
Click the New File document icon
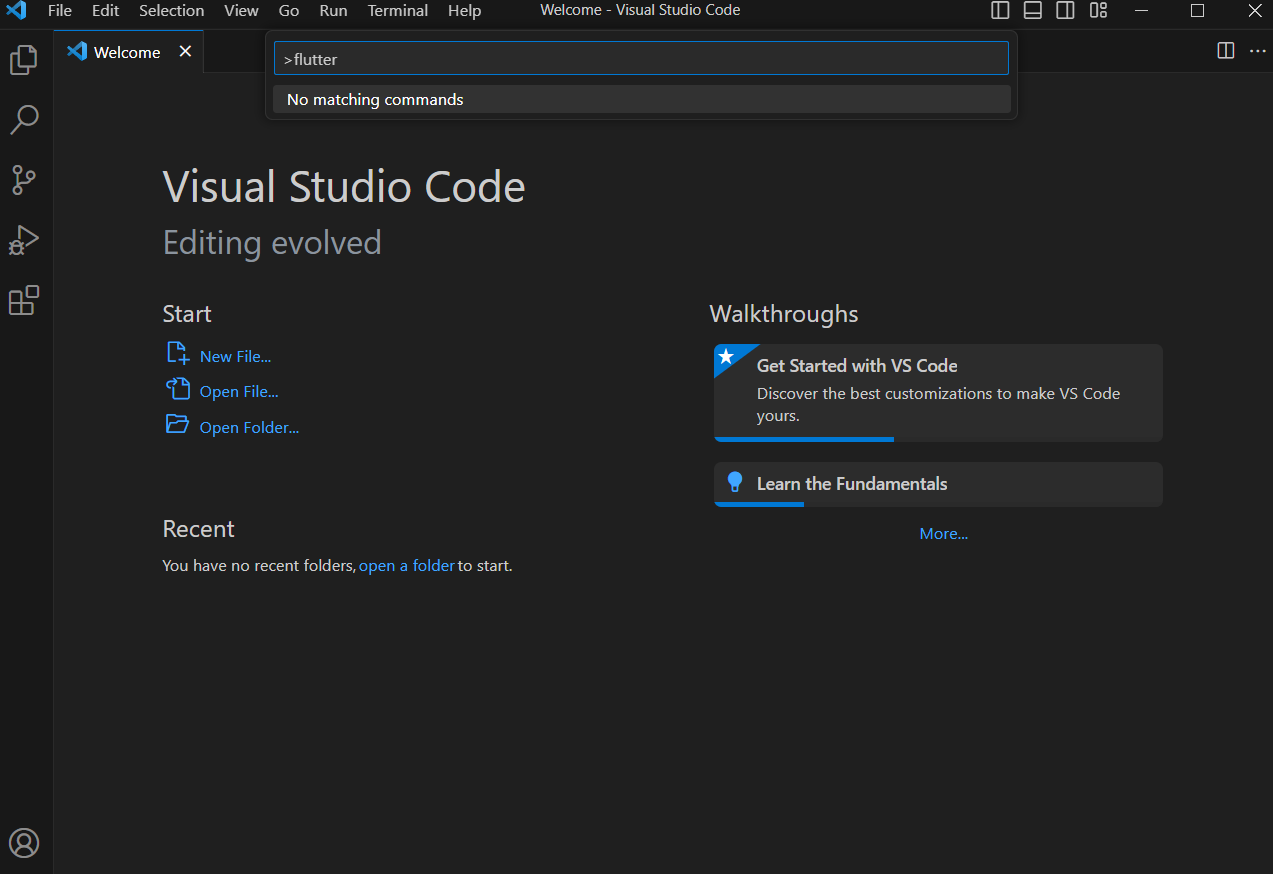click(x=177, y=354)
